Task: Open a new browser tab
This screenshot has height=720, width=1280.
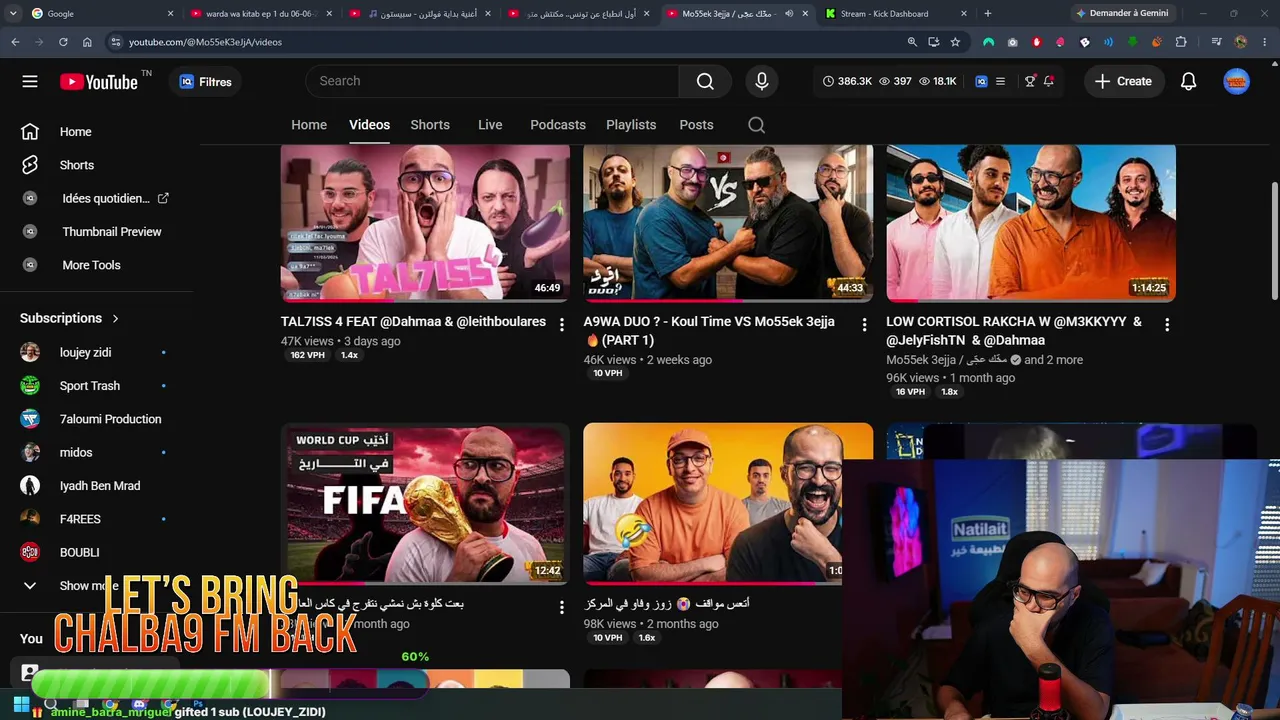Action: [x=988, y=14]
